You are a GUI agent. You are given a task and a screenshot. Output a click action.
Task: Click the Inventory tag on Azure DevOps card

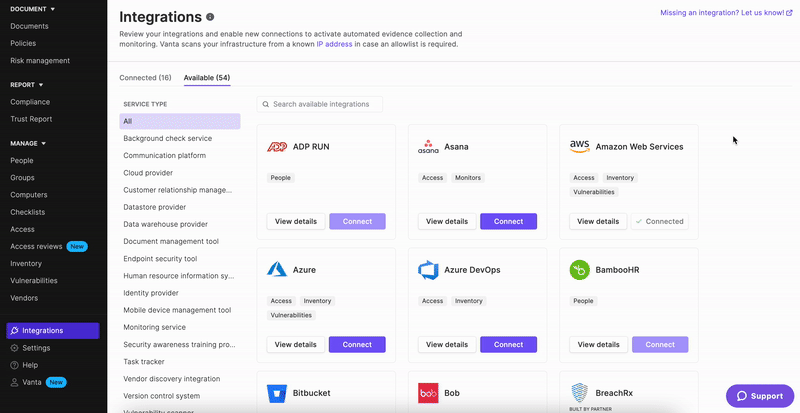coord(468,301)
